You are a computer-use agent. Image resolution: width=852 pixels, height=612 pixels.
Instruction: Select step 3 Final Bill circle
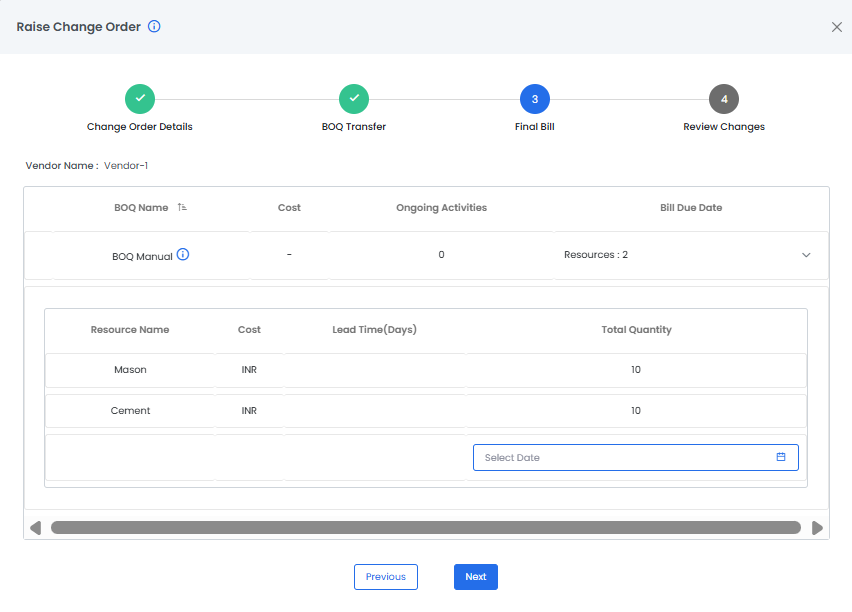pos(535,99)
